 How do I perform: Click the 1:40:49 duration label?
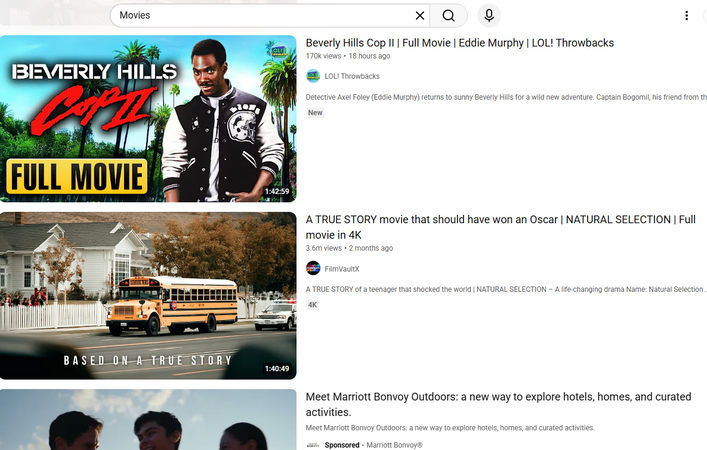277,369
